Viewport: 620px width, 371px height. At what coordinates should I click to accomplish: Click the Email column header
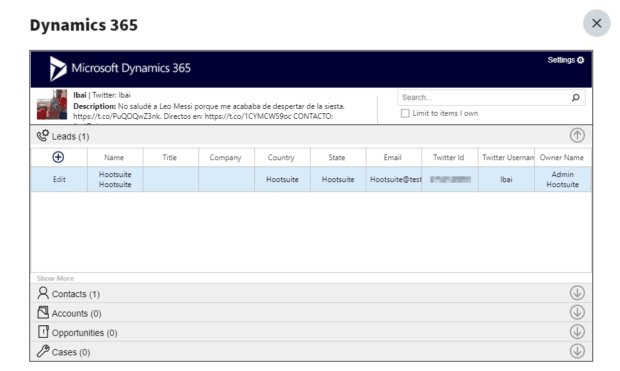[393, 157]
